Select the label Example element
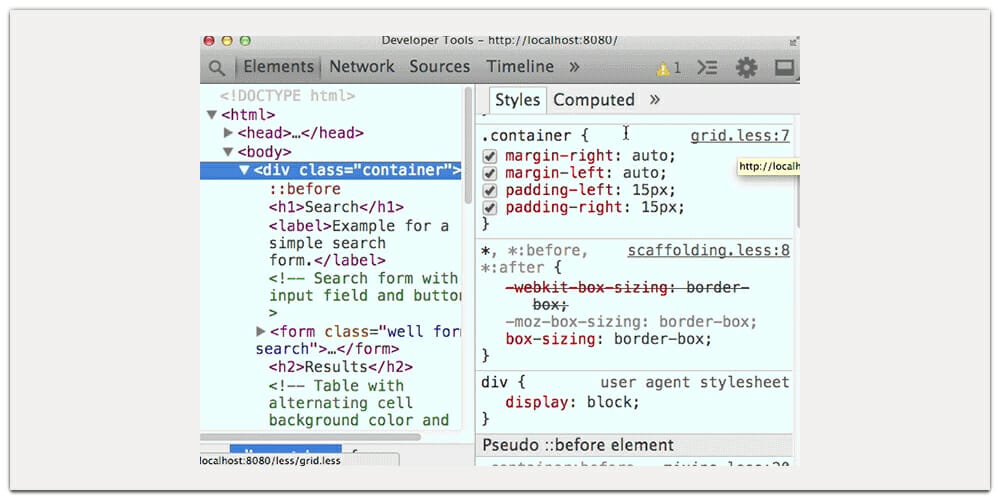Screen dimensions: 1000x500 [x=359, y=243]
